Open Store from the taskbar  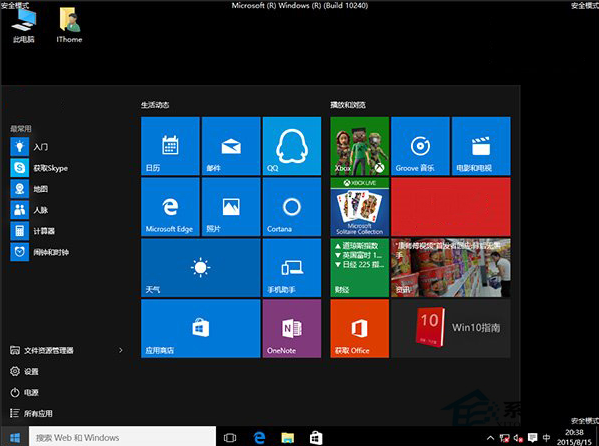point(316,437)
